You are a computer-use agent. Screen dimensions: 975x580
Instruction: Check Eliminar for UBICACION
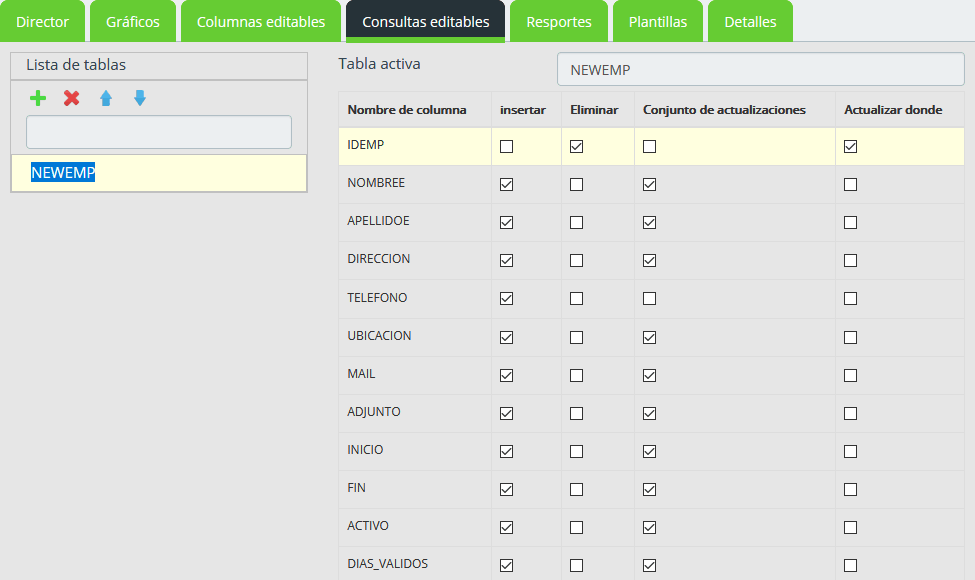click(x=576, y=338)
